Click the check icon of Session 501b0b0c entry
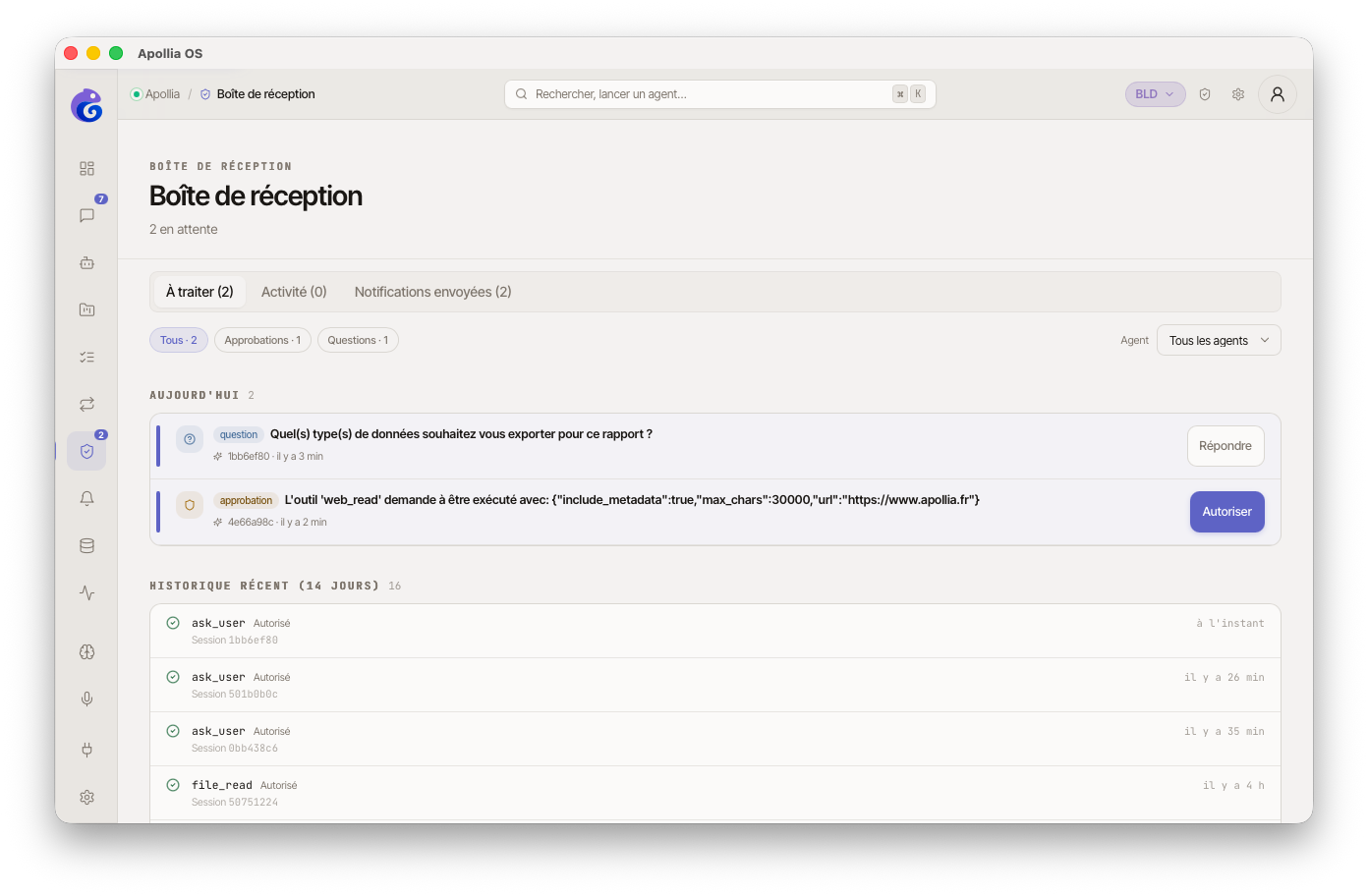The image size is (1368, 896). 173,677
